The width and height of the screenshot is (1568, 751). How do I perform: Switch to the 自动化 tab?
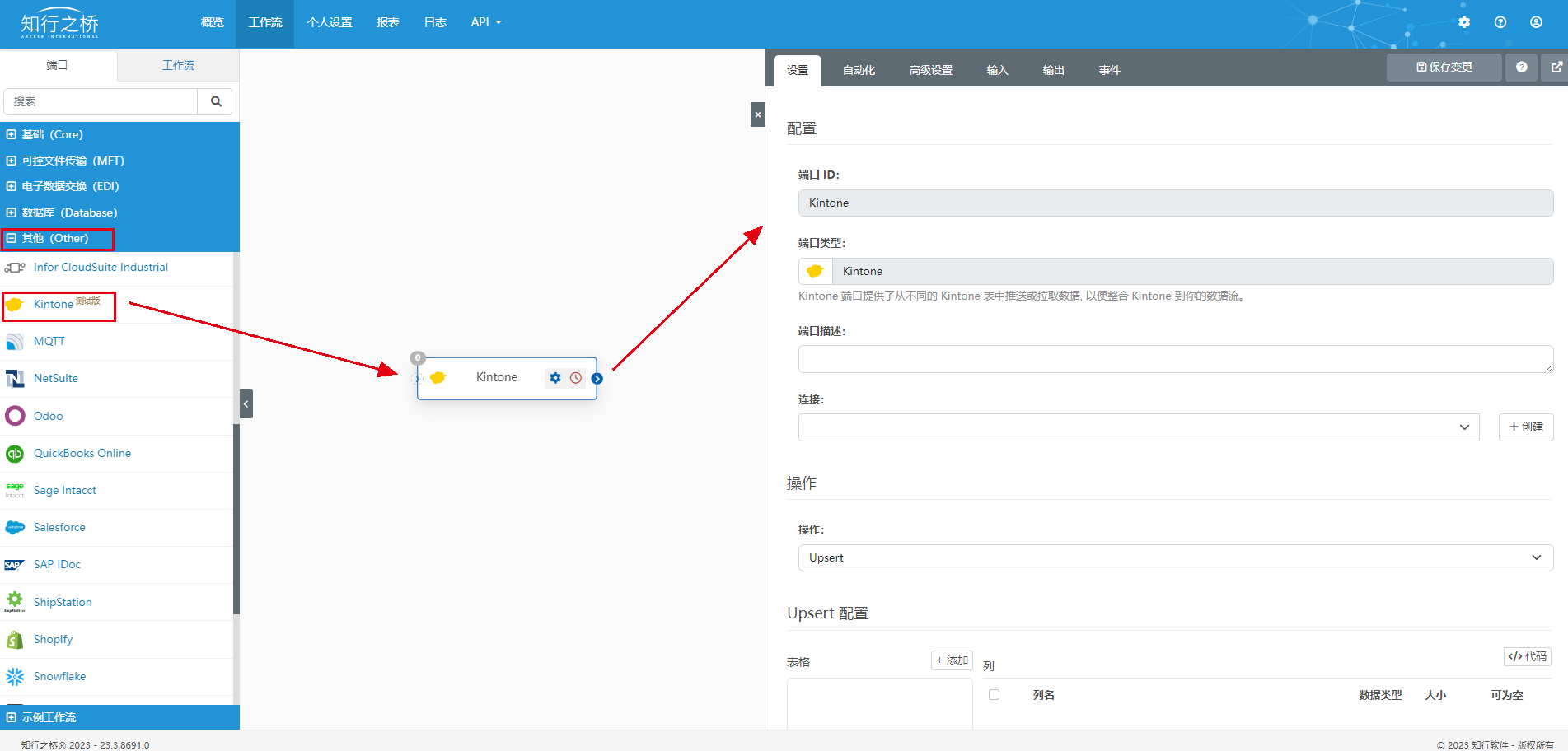[859, 70]
